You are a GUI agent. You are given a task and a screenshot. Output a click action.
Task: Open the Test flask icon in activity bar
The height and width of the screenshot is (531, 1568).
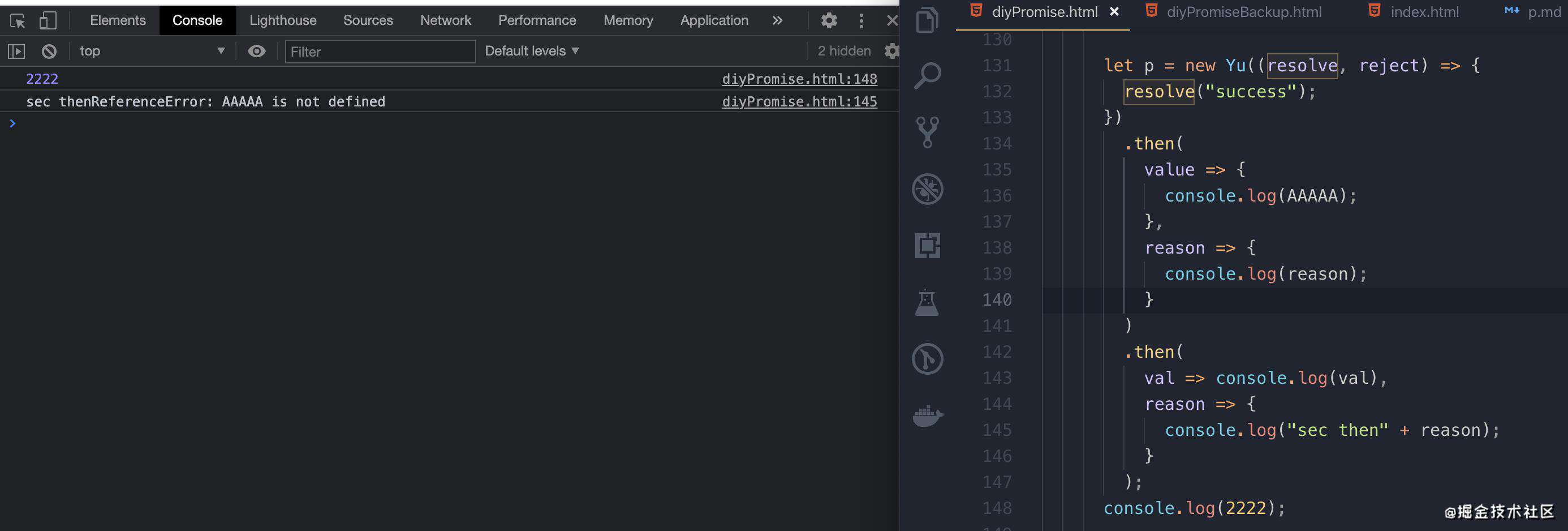(927, 302)
